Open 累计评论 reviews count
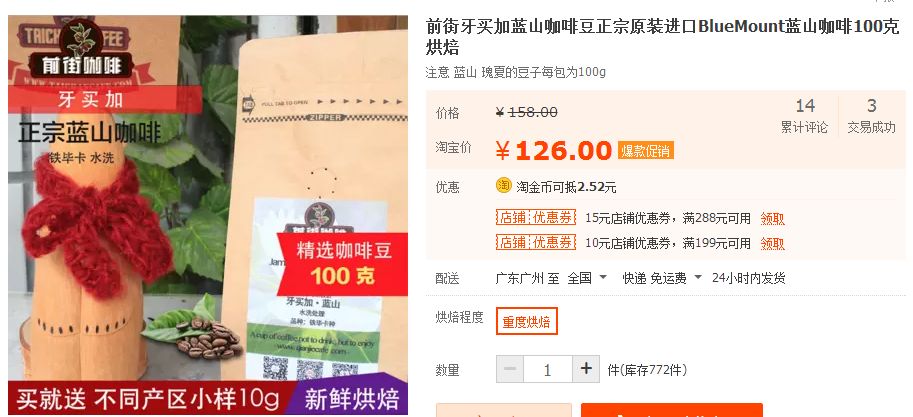This screenshot has width=913, height=417. 804,116
